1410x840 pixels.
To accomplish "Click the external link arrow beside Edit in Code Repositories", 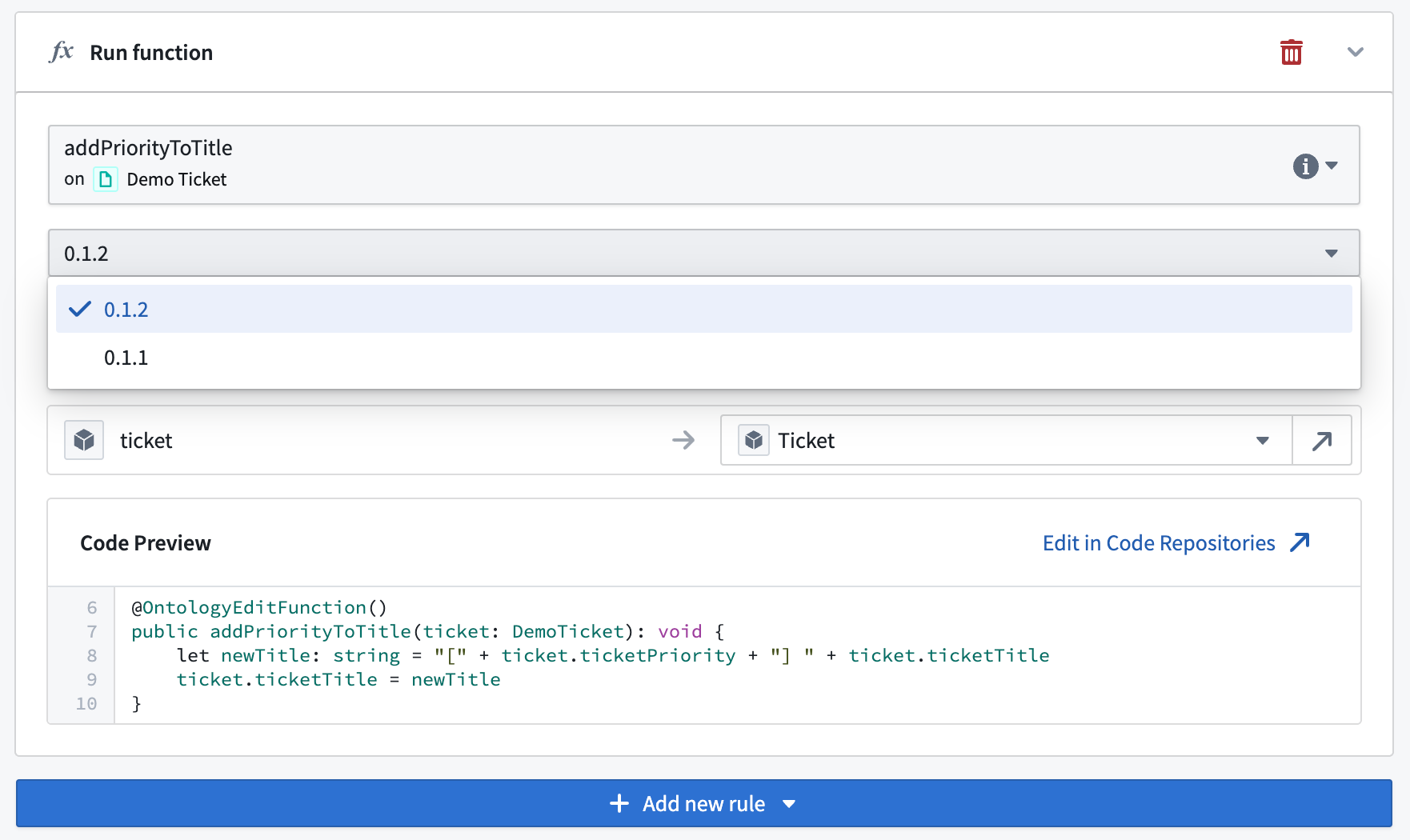I will pos(1300,542).
